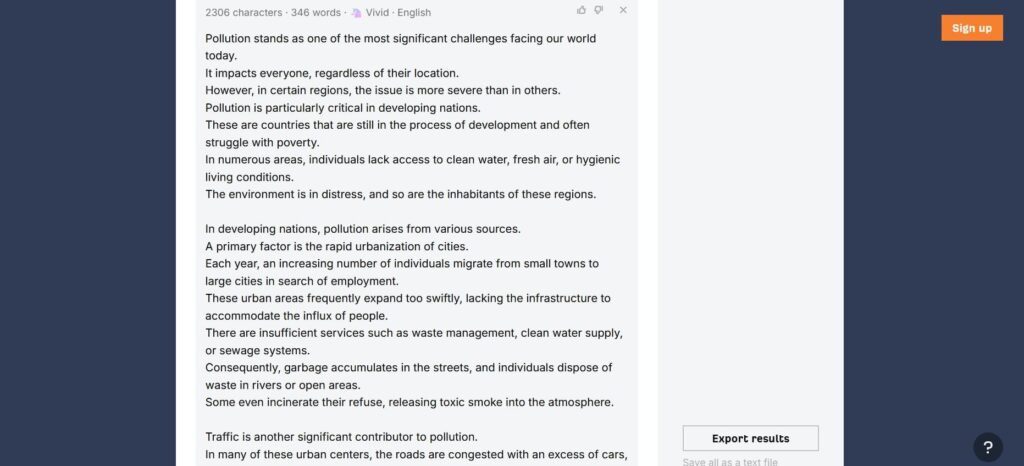The width and height of the screenshot is (1024, 466).
Task: Click the line "In developing nations, pollution arises"
Action: [363, 229]
